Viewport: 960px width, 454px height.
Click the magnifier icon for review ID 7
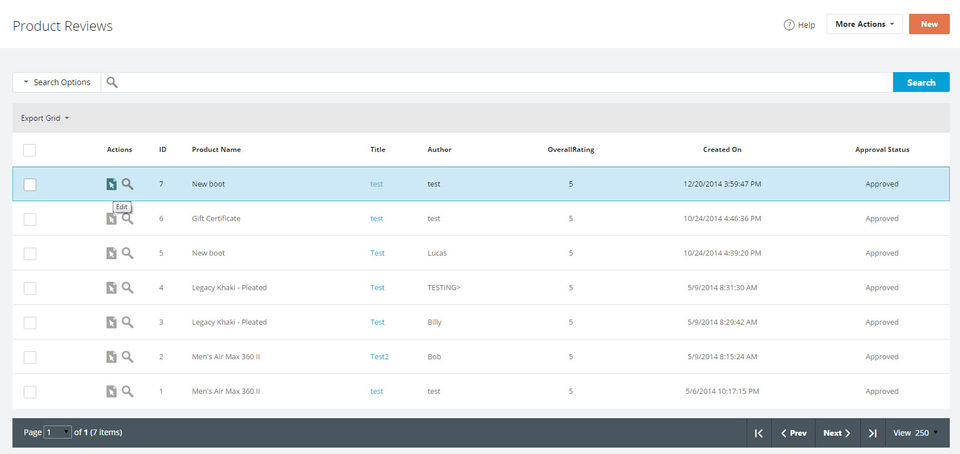[x=127, y=184]
